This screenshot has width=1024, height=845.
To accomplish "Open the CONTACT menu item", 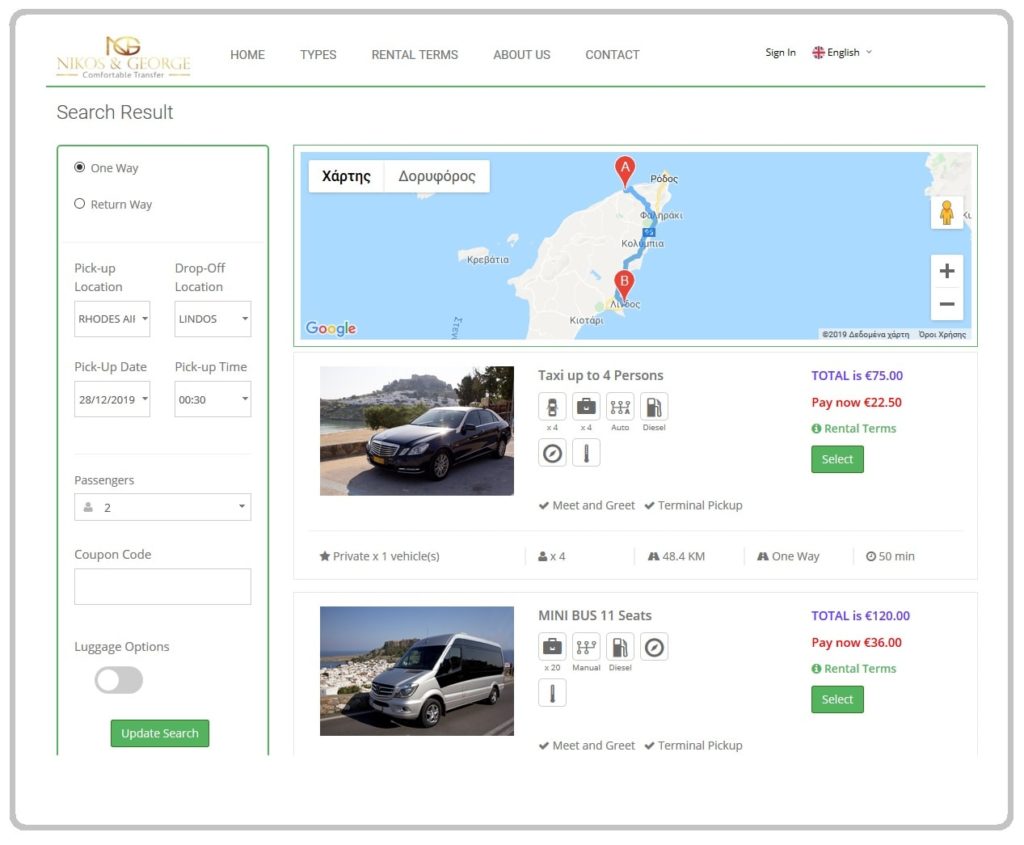I will point(612,55).
